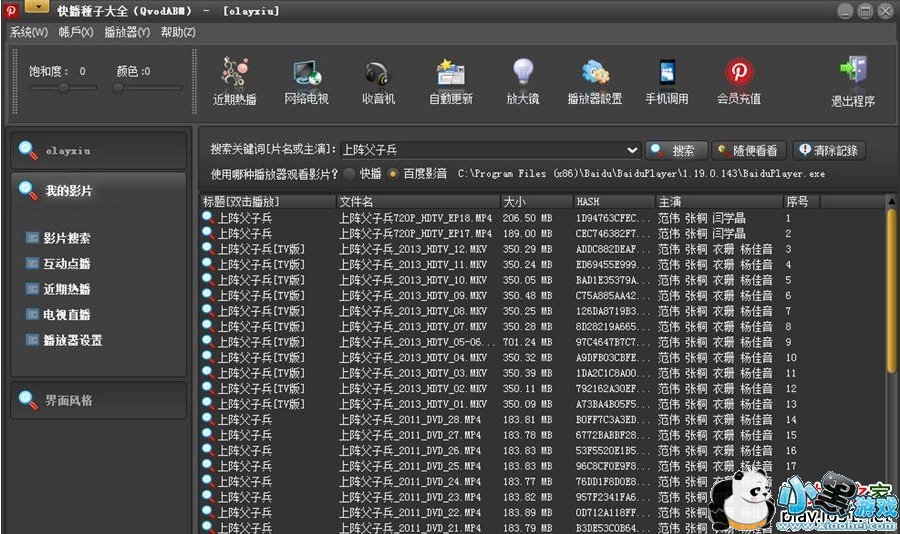This screenshot has width=900, height=534.
Task: Select file 上阵父子兵_2013_HDTV_11.MKV
Action: pos(413,264)
